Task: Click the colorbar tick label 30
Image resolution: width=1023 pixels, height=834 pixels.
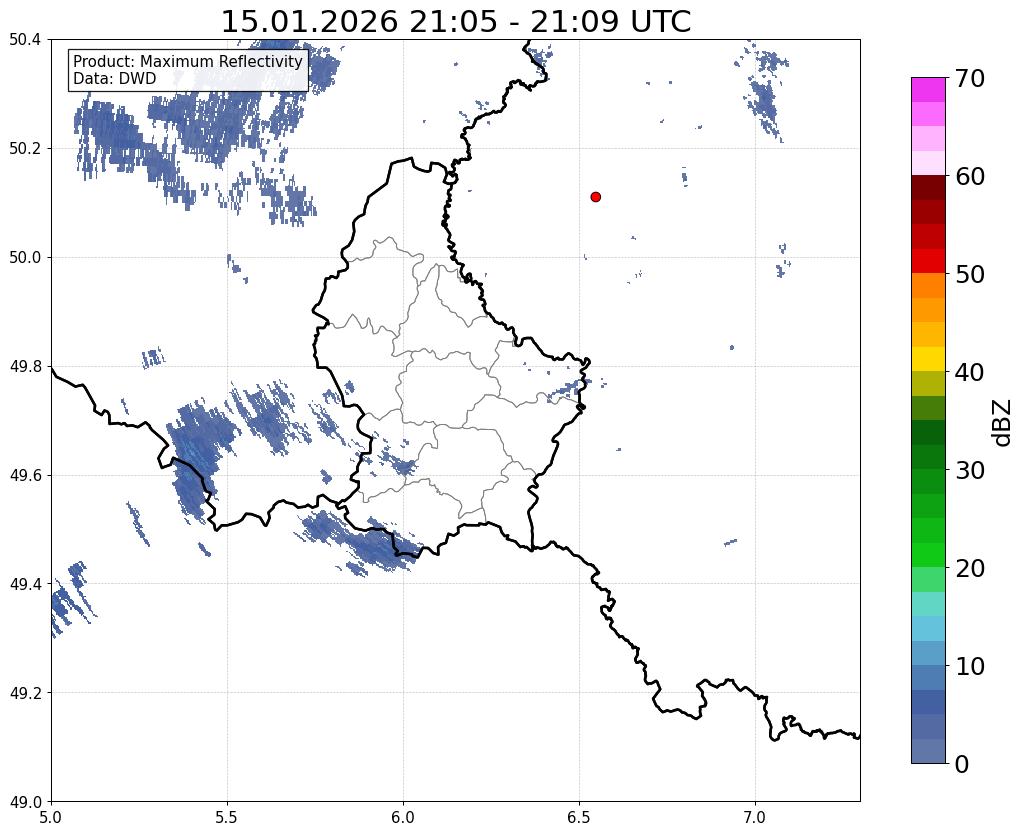Action: coord(969,470)
